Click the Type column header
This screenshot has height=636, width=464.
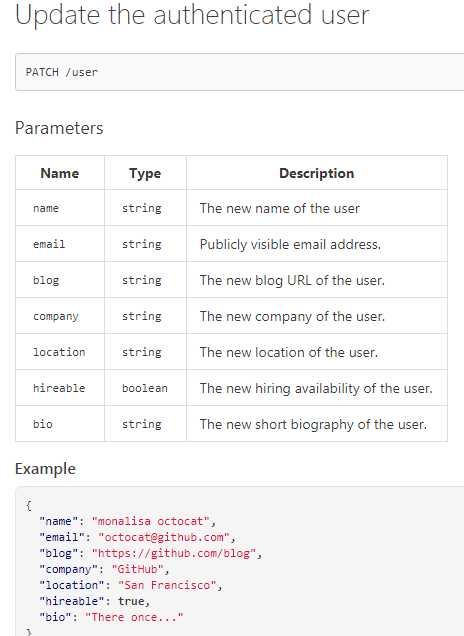(145, 173)
